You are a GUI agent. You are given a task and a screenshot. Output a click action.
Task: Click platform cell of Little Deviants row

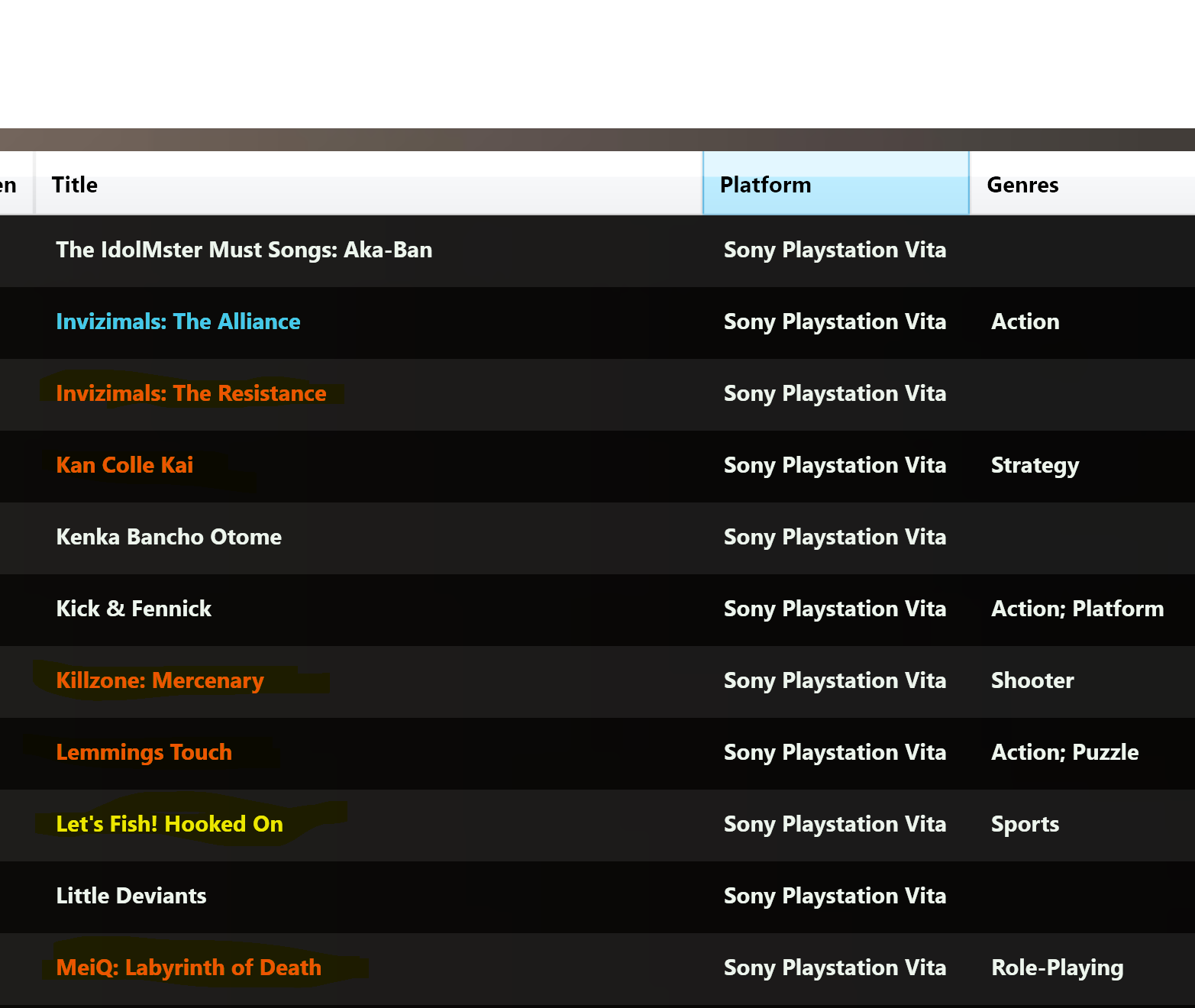pyautogui.click(x=835, y=897)
